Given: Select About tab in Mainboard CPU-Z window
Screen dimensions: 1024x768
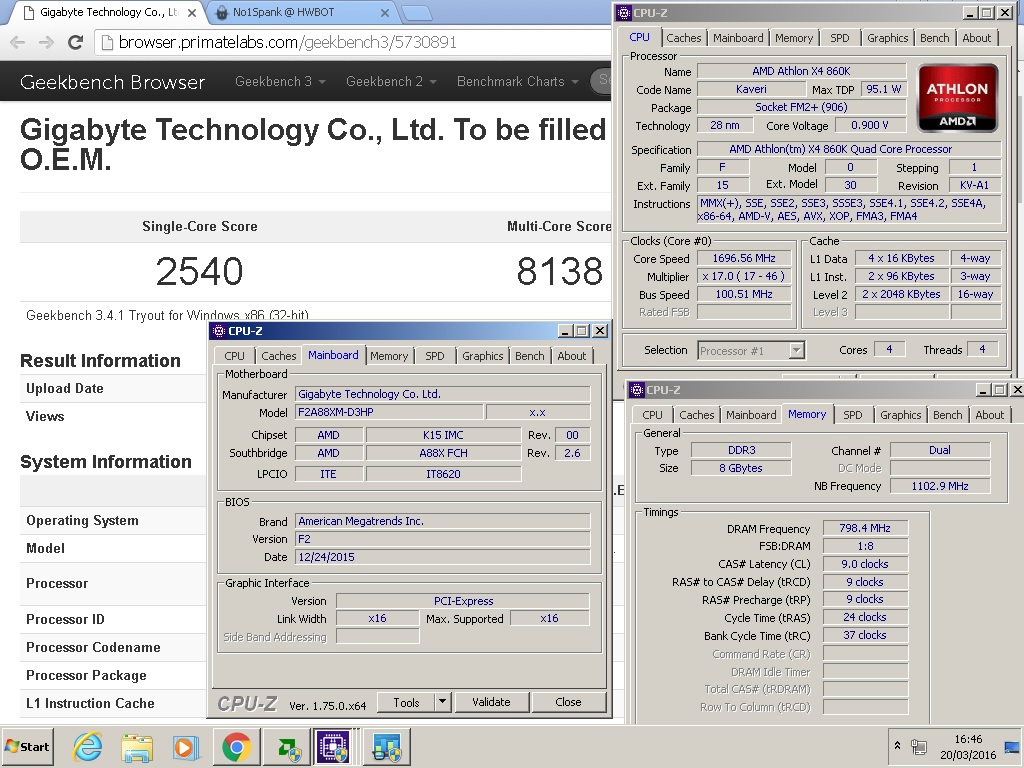Looking at the screenshot, I should (x=571, y=356).
